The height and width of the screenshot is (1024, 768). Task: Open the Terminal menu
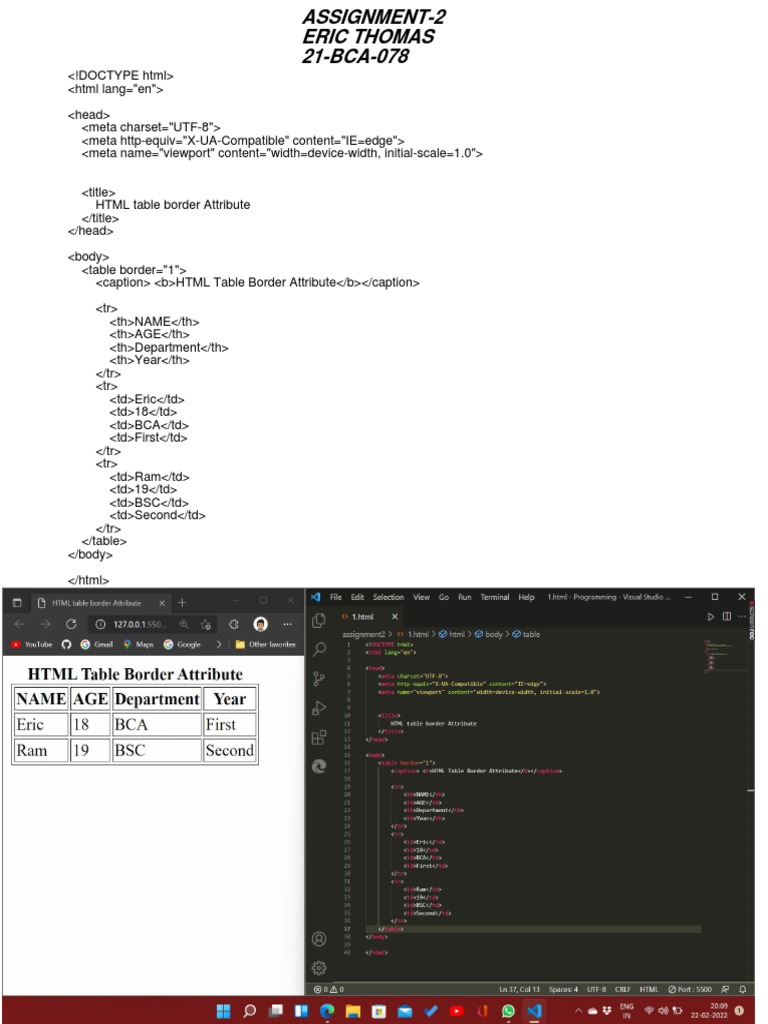tap(494, 597)
